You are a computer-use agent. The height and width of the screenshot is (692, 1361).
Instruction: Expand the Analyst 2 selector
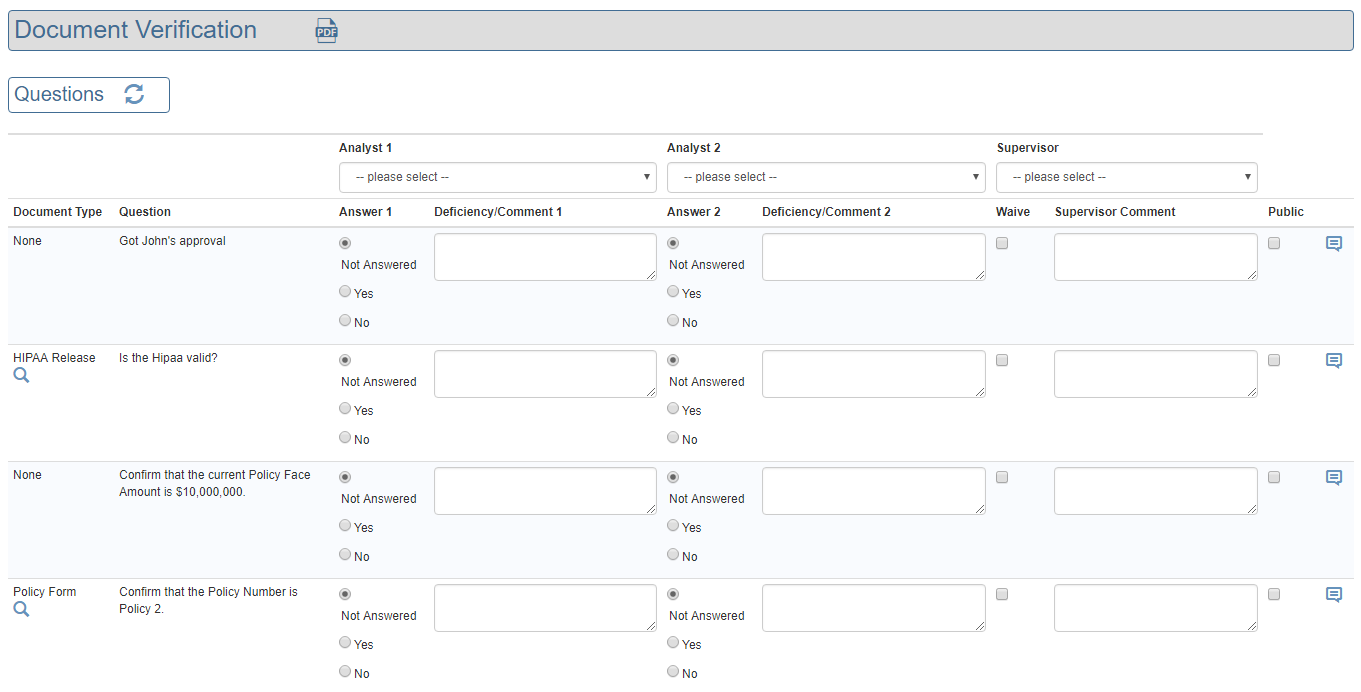point(825,177)
